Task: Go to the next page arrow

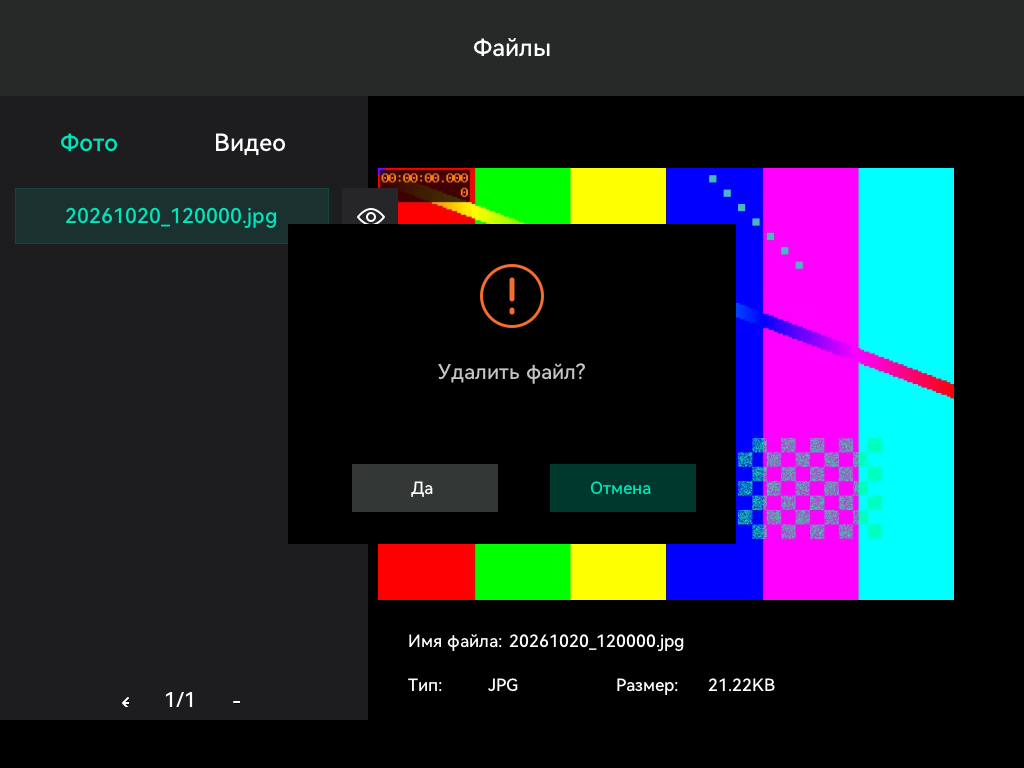Action: click(236, 701)
